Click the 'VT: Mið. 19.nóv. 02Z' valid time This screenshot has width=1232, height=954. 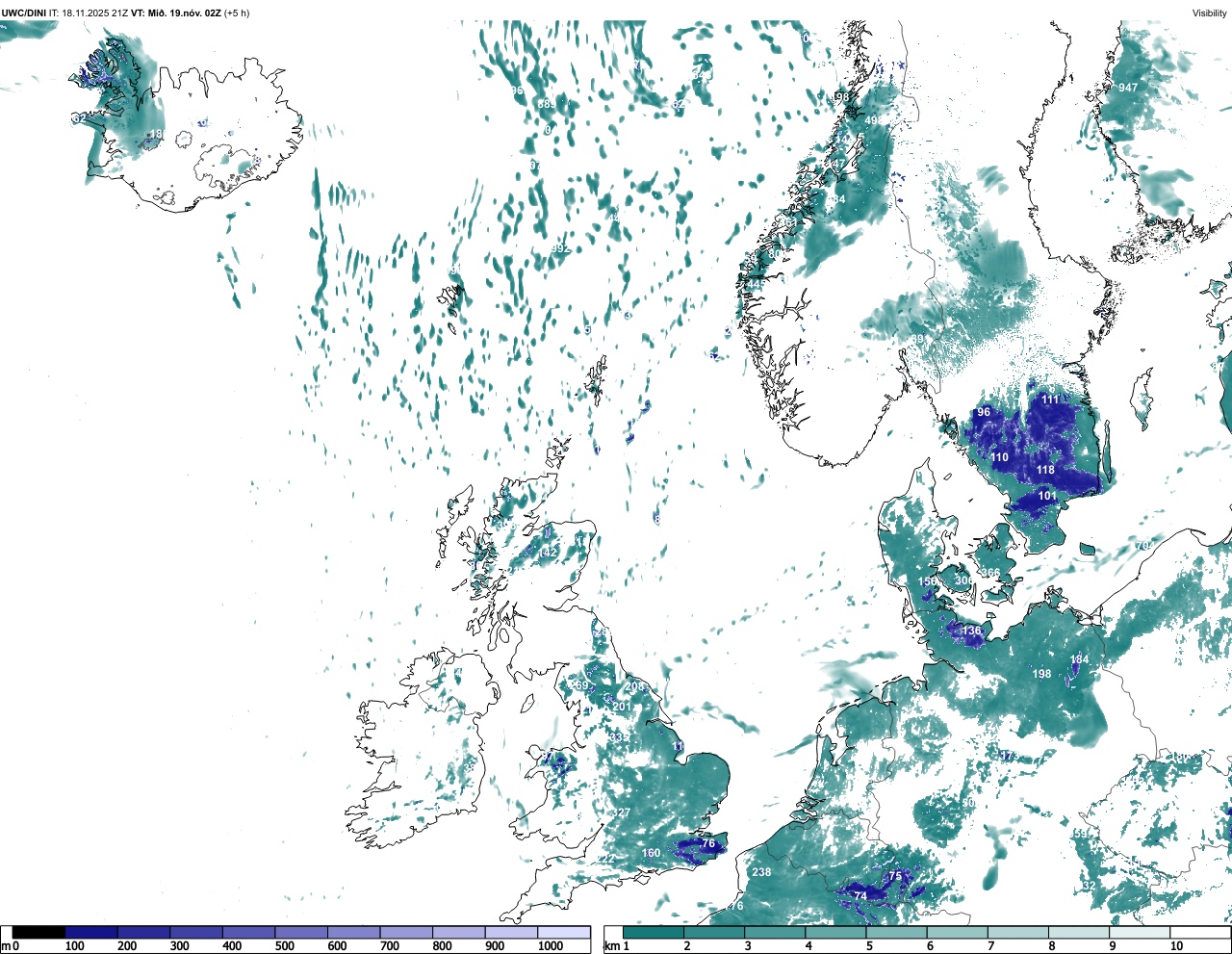[x=175, y=13]
